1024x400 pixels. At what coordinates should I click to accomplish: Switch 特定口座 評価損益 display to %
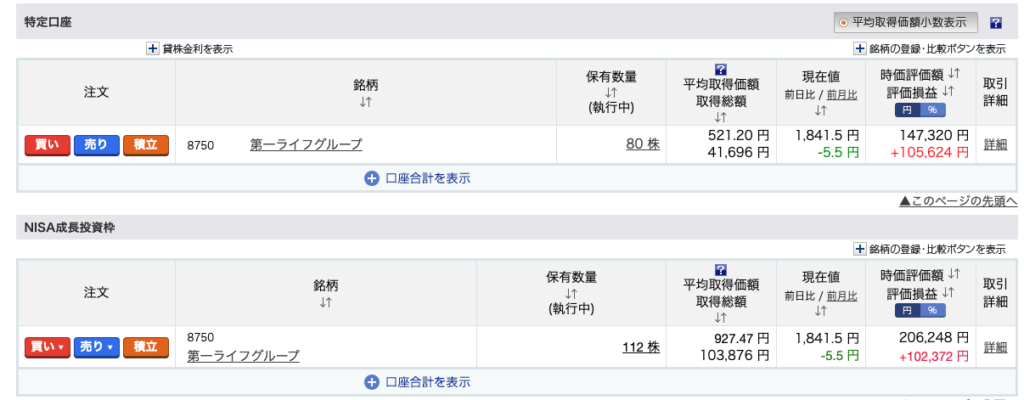click(x=932, y=110)
